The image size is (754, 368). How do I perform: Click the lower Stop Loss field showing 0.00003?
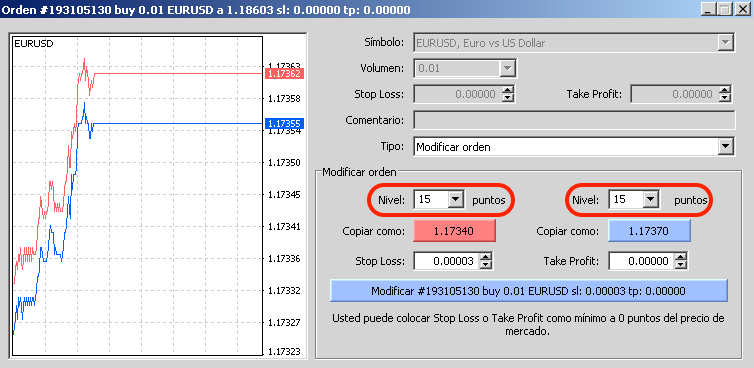[447, 261]
